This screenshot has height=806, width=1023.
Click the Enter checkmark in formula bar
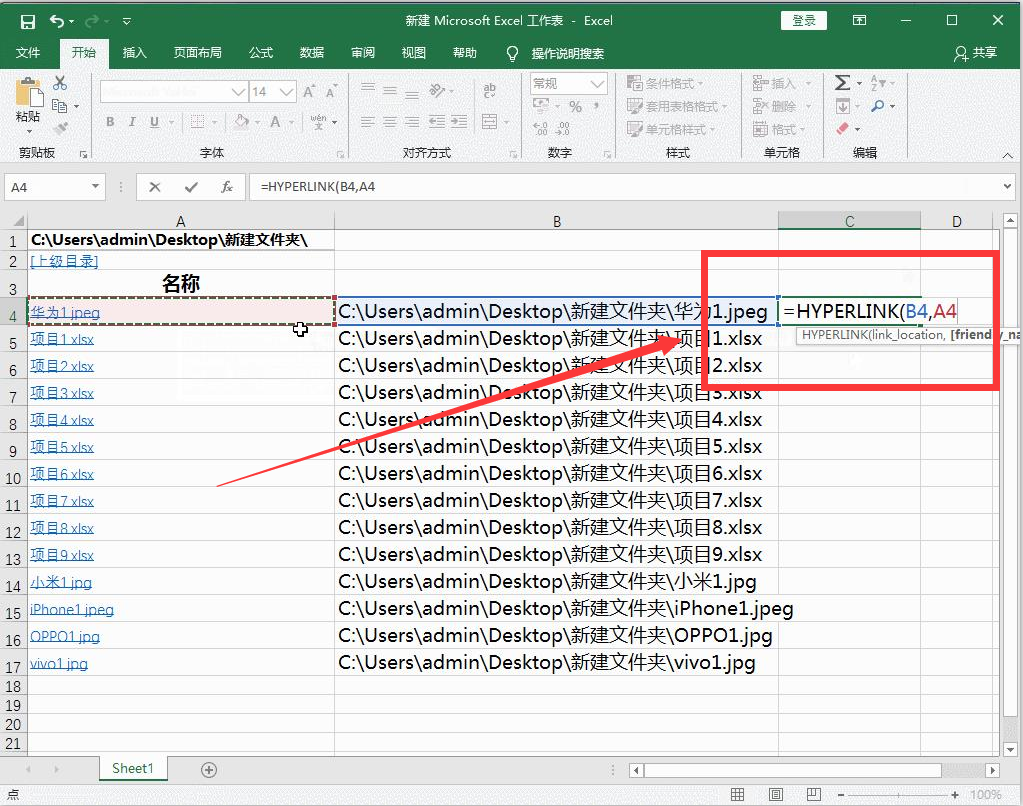pos(191,187)
